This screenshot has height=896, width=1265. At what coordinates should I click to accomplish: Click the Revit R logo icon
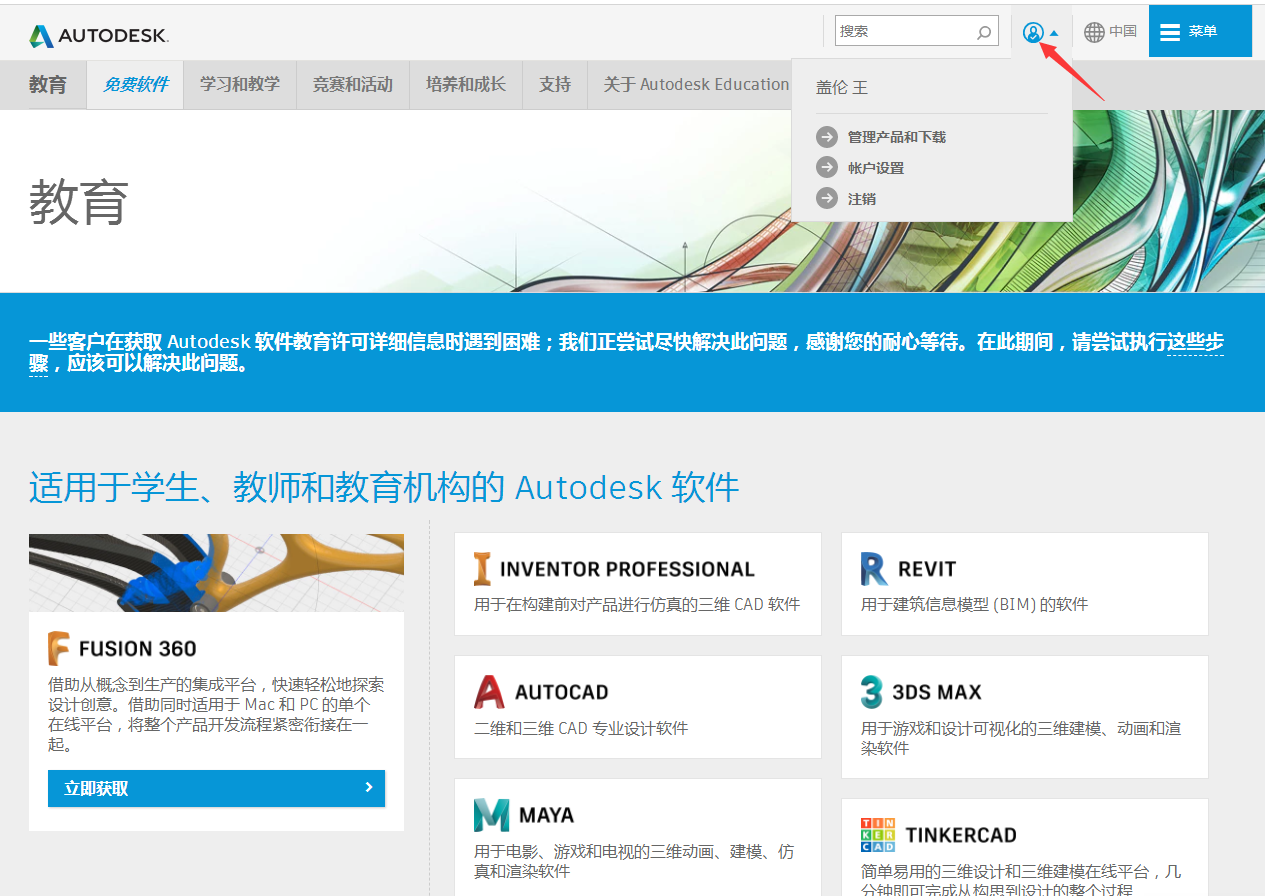point(874,569)
